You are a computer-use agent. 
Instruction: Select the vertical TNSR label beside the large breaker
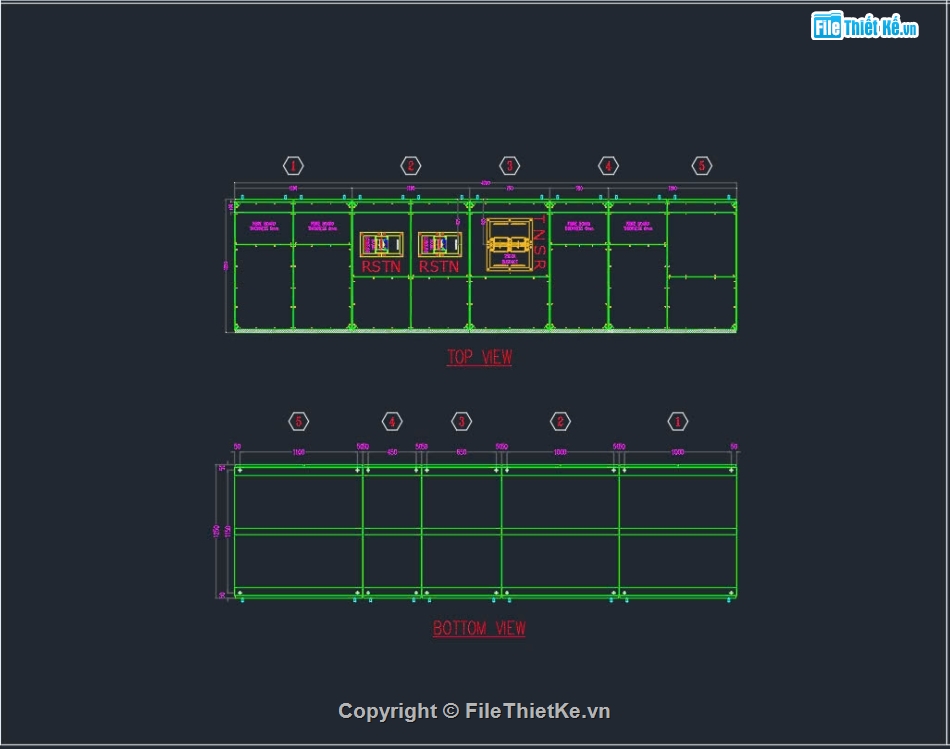click(540, 243)
